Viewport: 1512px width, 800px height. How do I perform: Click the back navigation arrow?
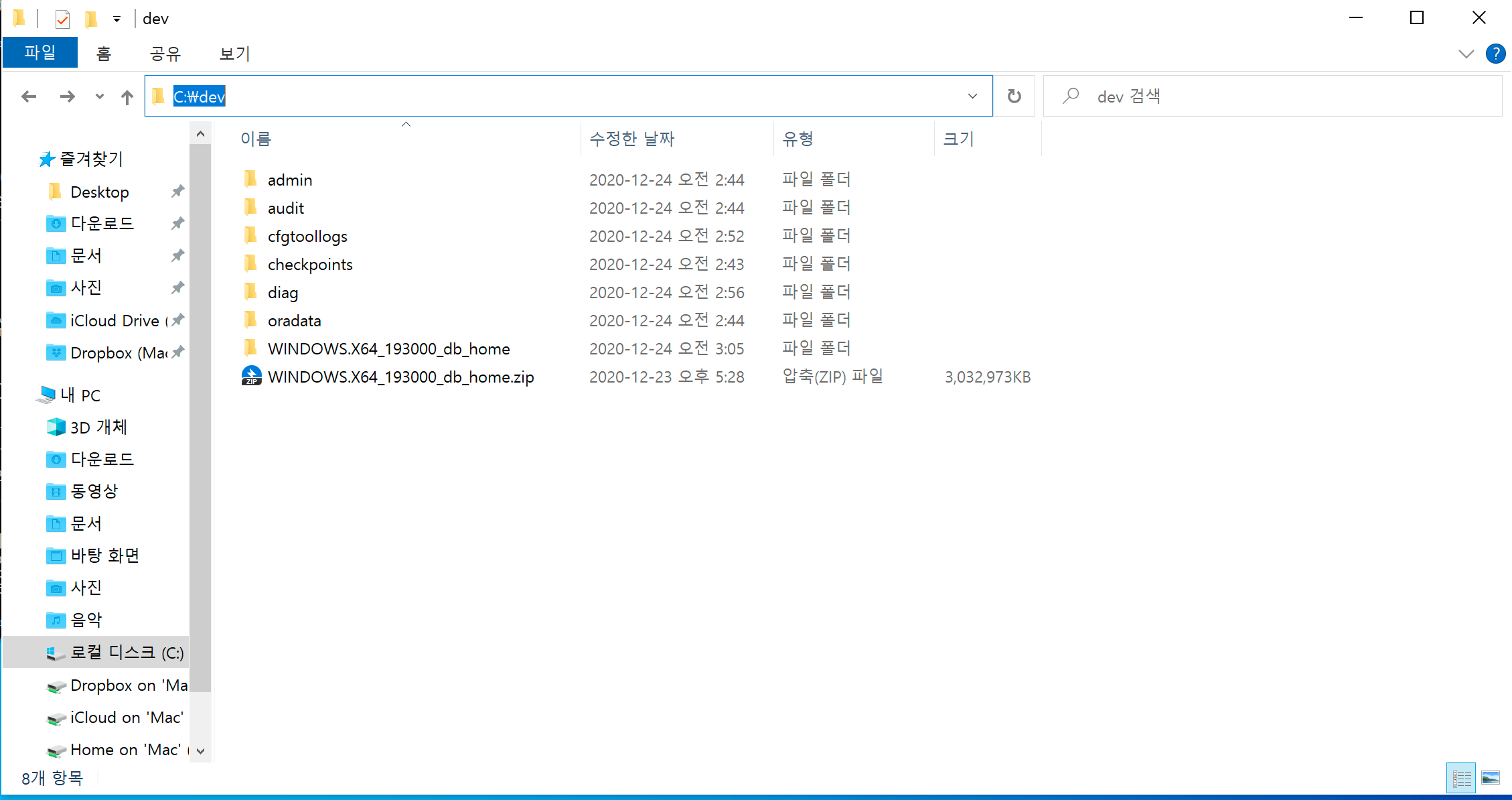(x=29, y=96)
